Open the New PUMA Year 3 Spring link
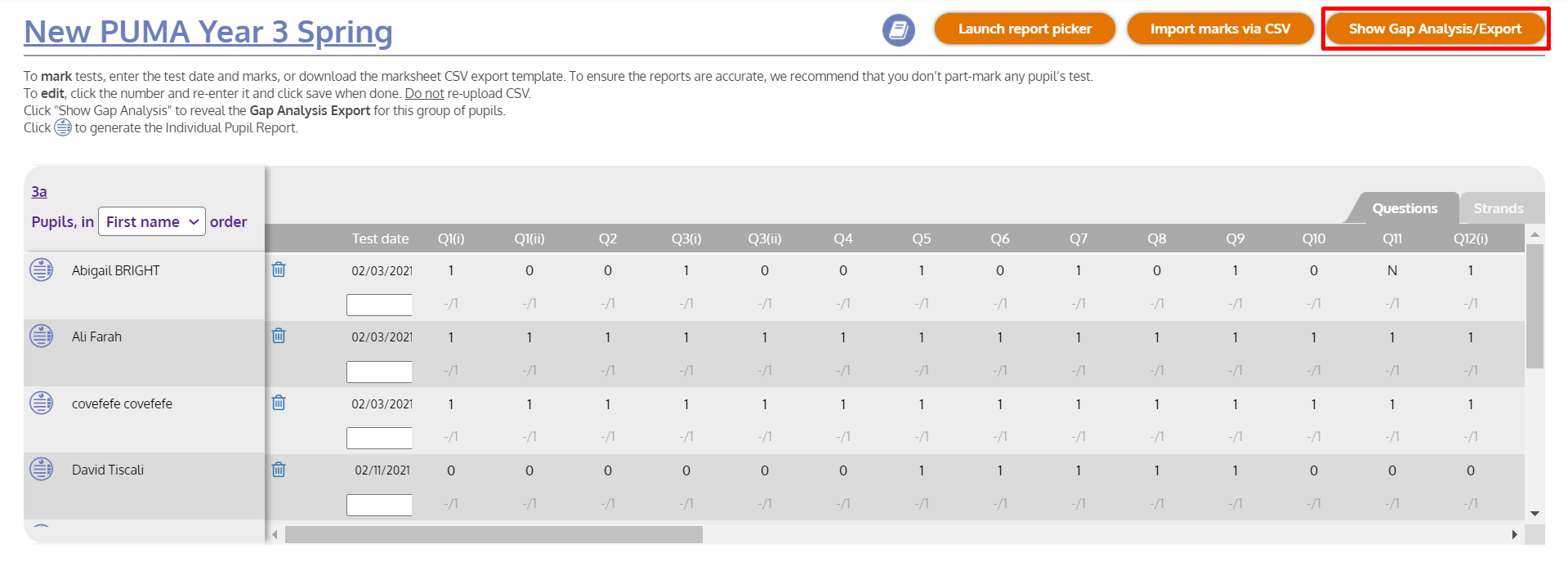Screen dimensions: 1568x575 point(208,32)
